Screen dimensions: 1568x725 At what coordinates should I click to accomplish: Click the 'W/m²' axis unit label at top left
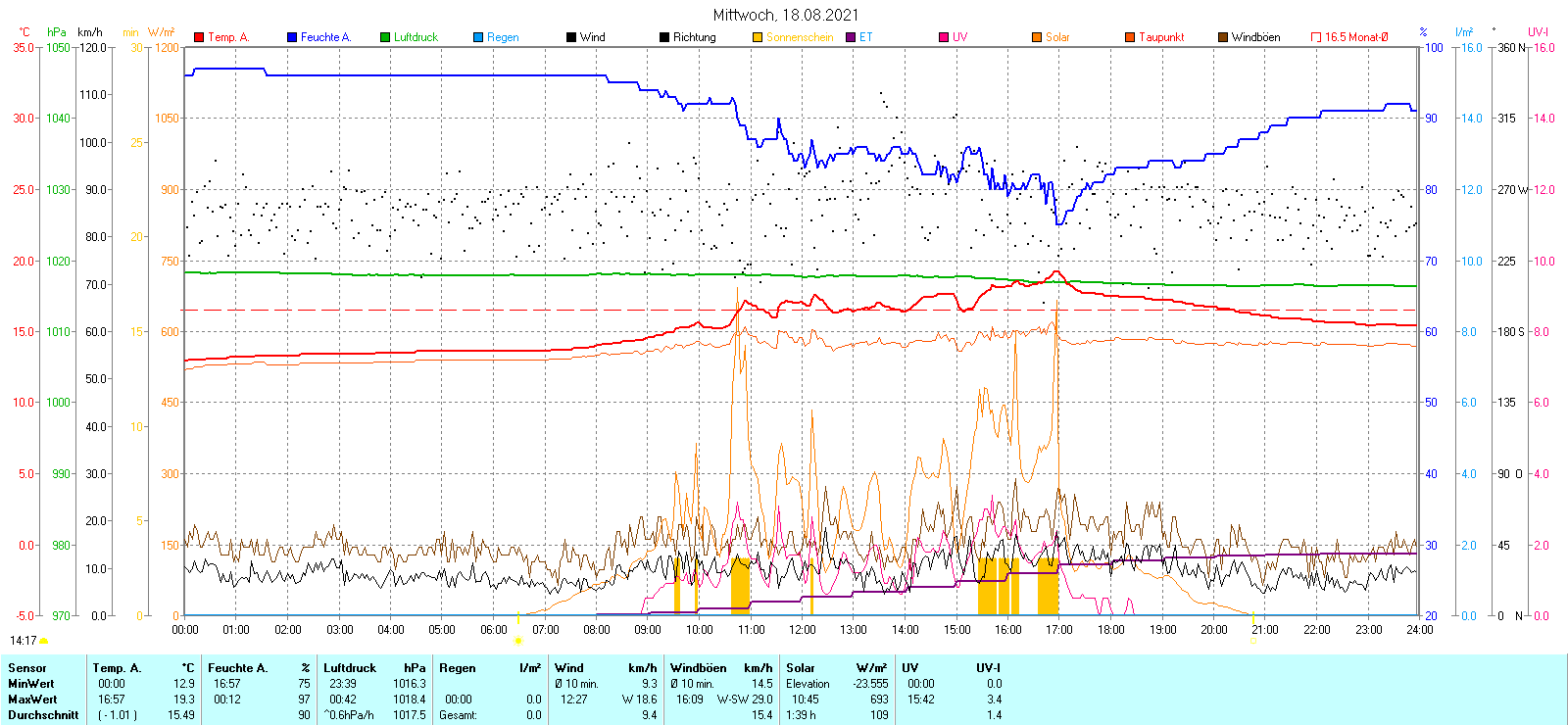coord(162,32)
